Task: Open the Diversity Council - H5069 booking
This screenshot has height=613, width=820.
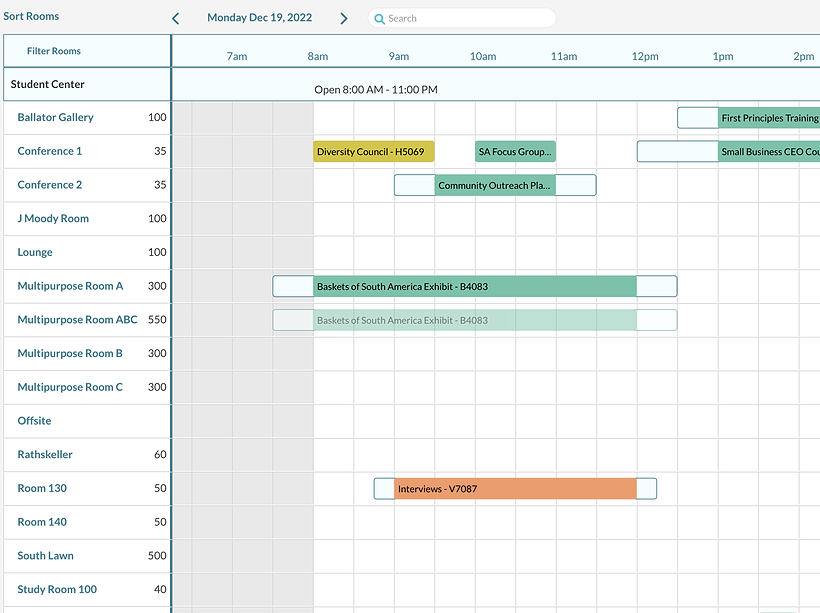Action: (373, 151)
